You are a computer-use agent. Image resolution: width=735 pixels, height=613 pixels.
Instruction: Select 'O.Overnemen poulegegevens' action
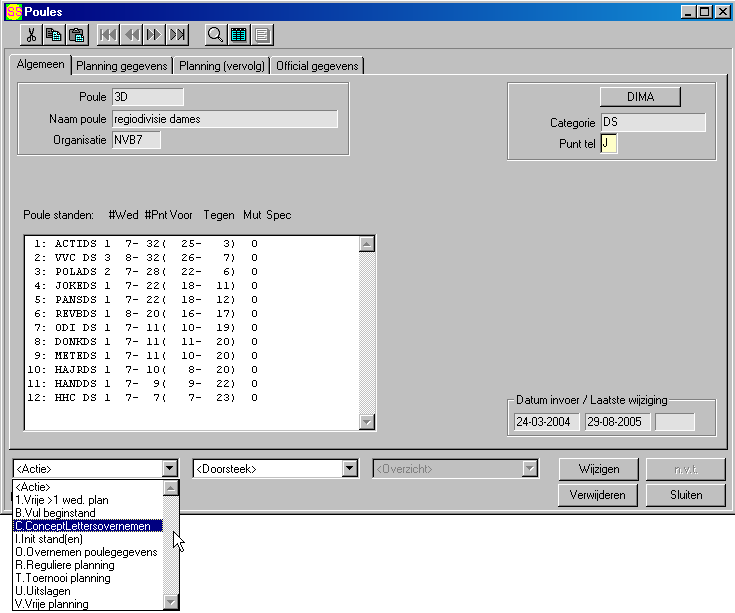click(x=89, y=552)
